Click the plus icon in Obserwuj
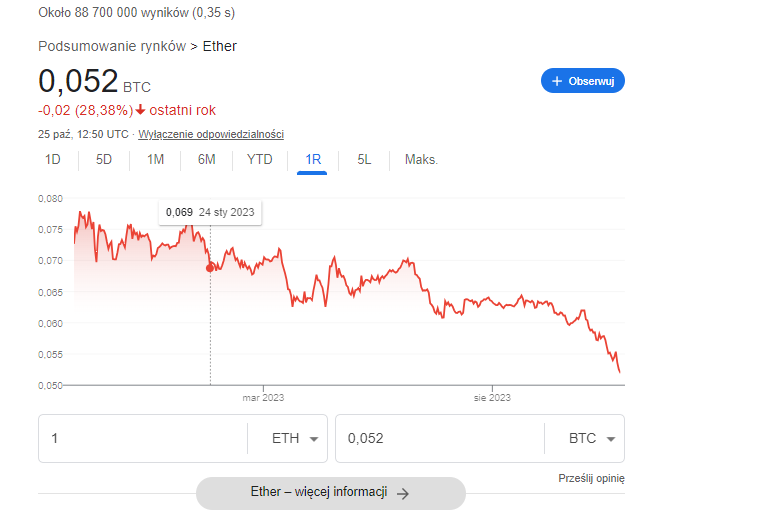The image size is (762, 525). coord(557,81)
